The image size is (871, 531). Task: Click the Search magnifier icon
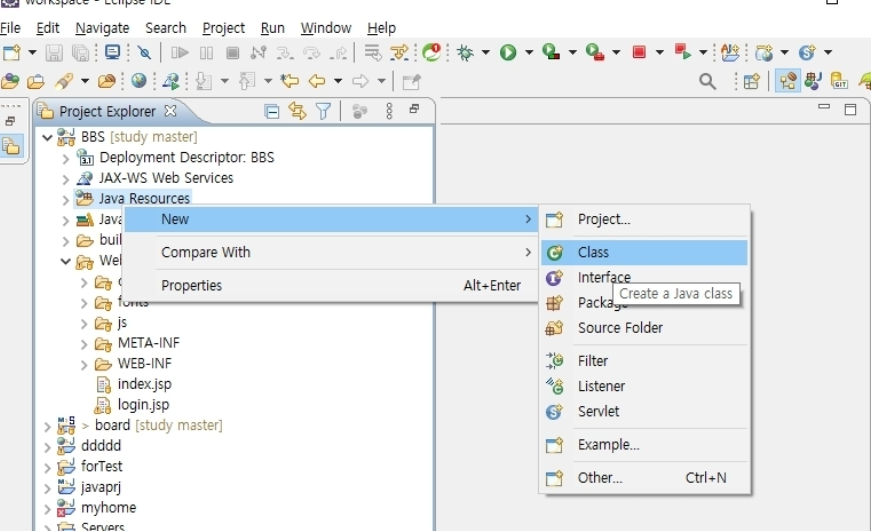coord(707,82)
